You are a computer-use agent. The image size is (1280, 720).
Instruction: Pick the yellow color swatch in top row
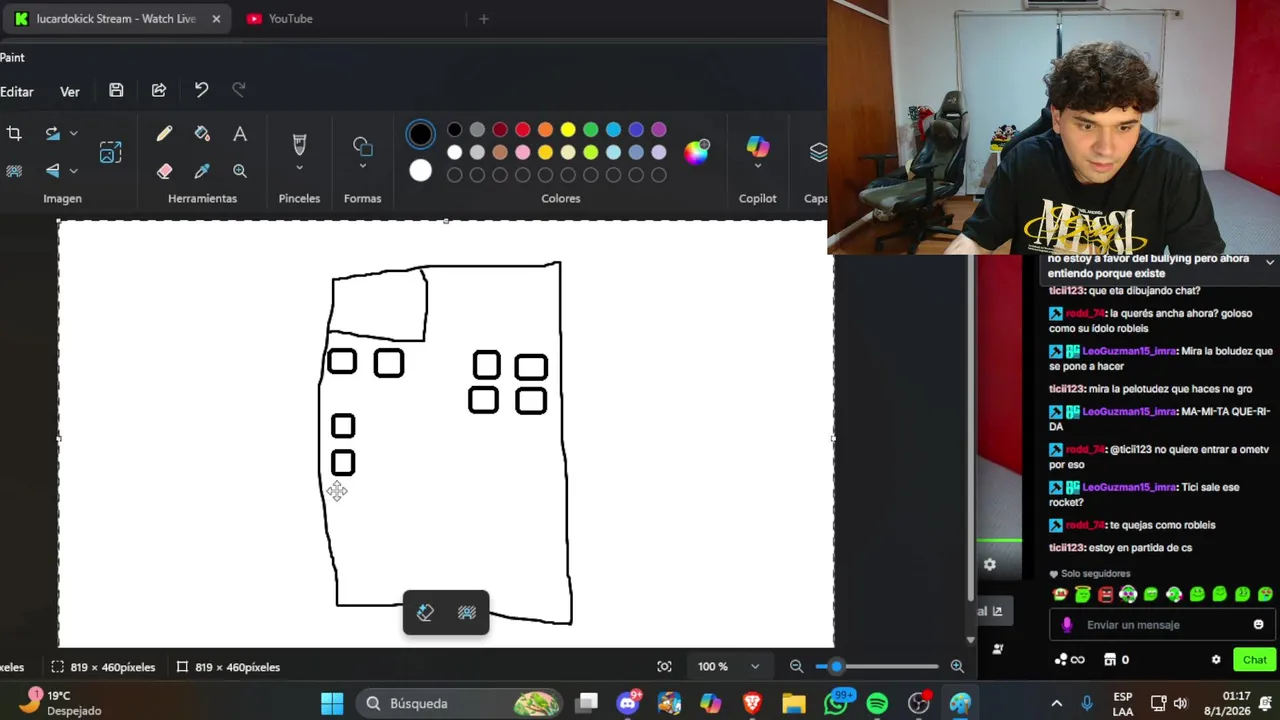(x=568, y=130)
